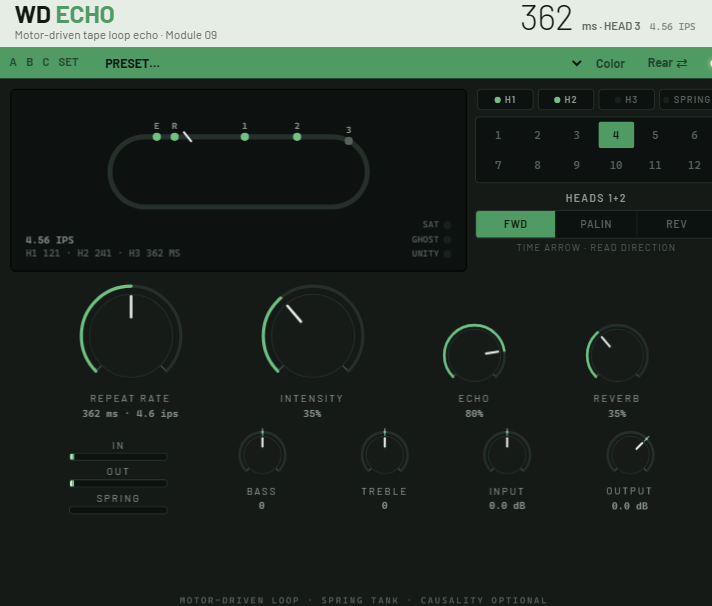Click the OUT level meter
The width and height of the screenshot is (712, 606).
[118, 483]
